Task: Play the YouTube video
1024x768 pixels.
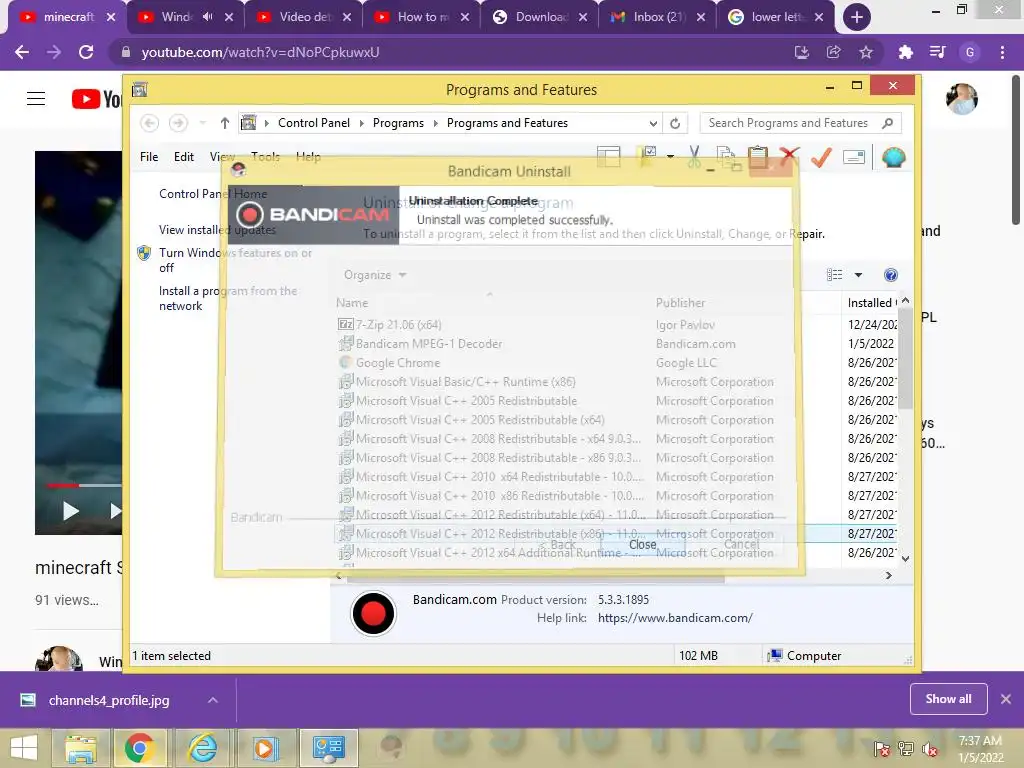Action: click(71, 510)
